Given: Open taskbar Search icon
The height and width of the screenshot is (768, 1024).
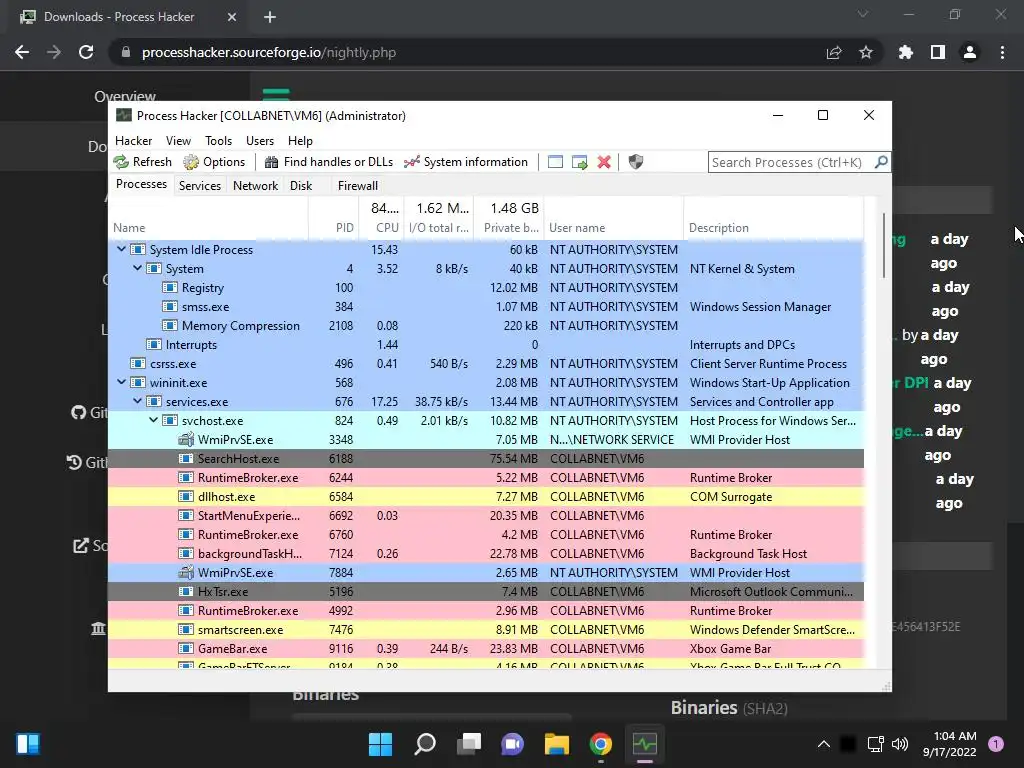Looking at the screenshot, I should (x=425, y=744).
